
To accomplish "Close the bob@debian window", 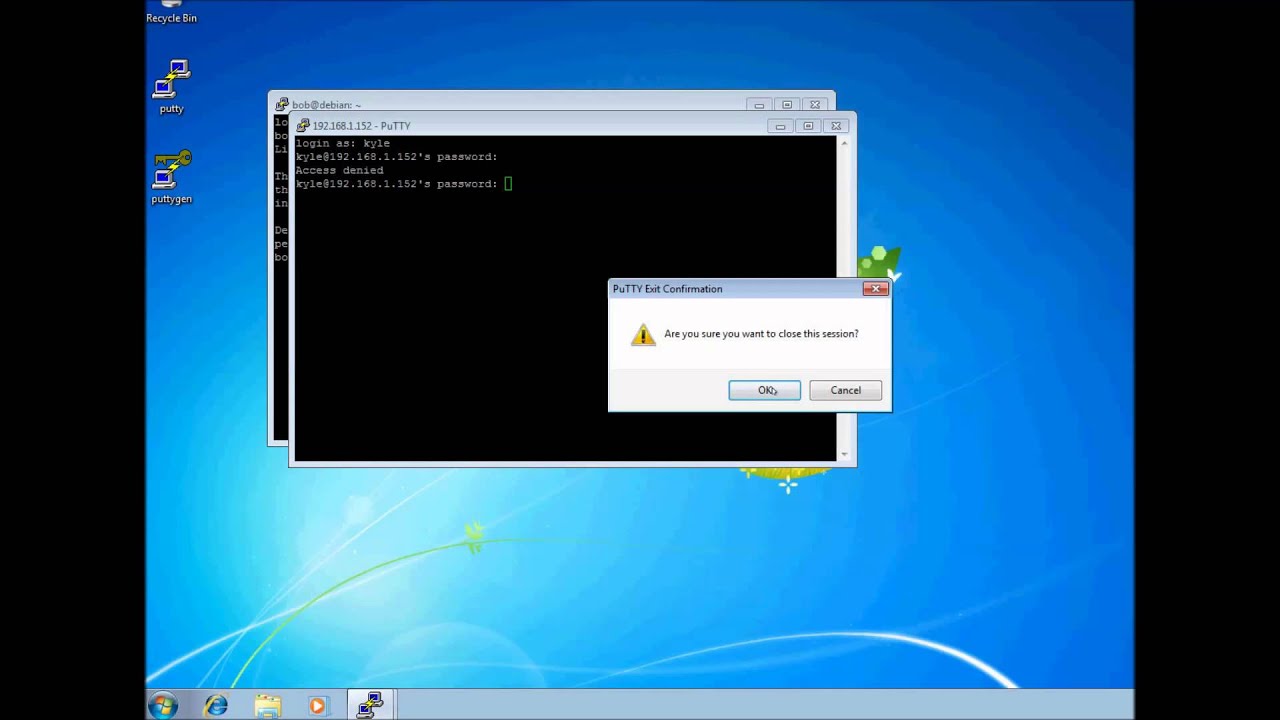I will pos(815,105).
